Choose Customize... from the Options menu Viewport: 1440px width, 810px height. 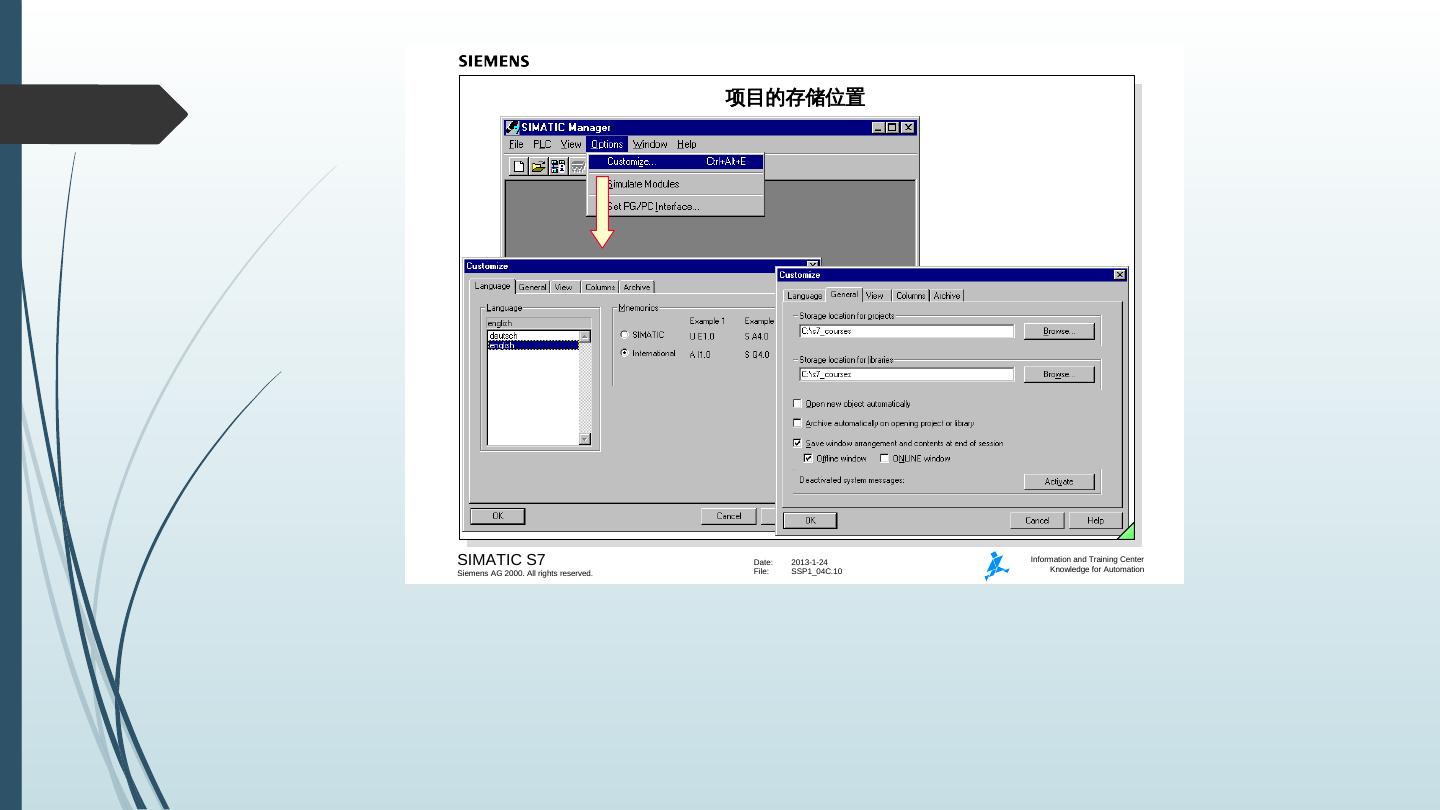pos(676,162)
